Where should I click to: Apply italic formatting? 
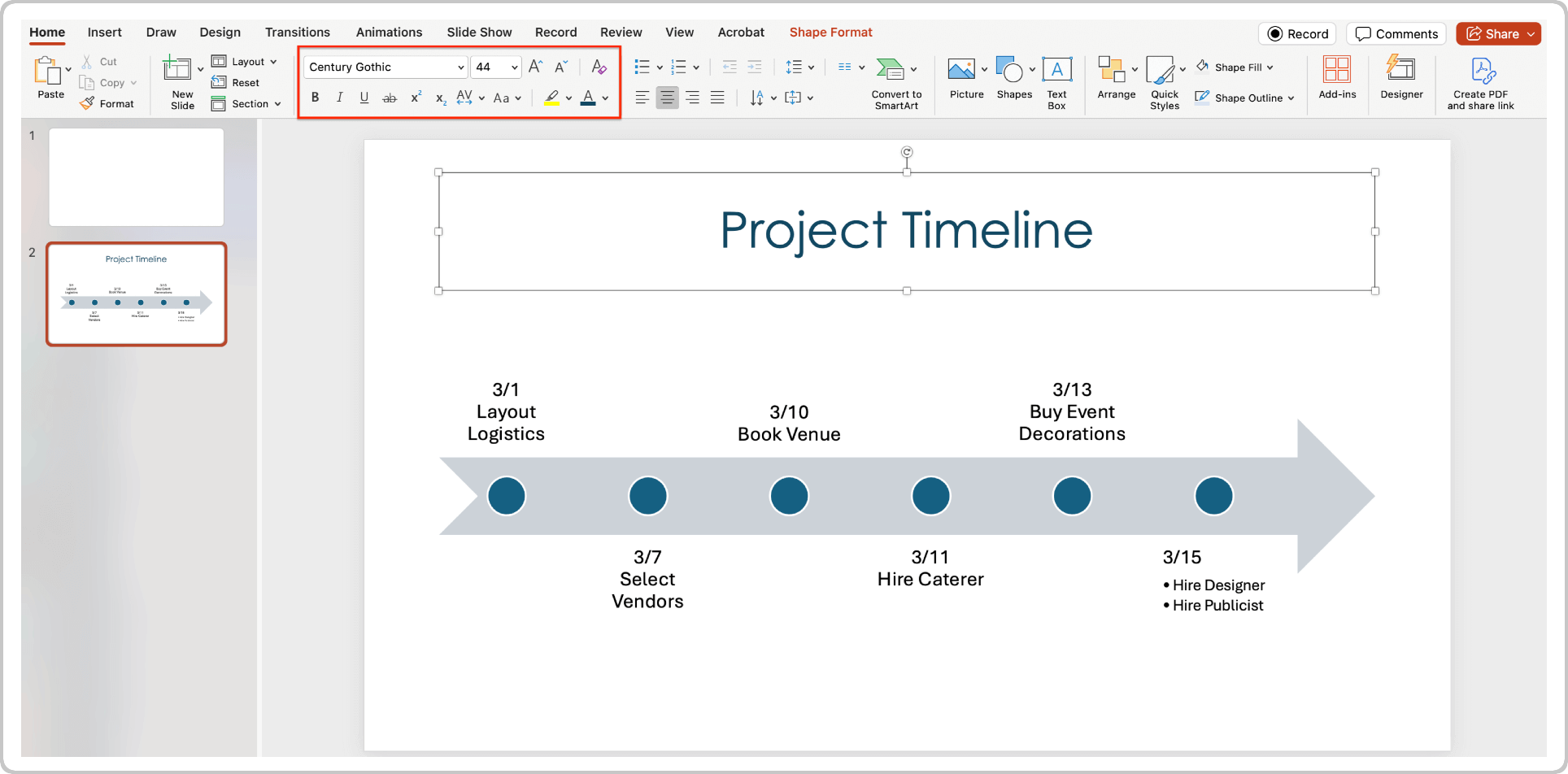pyautogui.click(x=339, y=98)
